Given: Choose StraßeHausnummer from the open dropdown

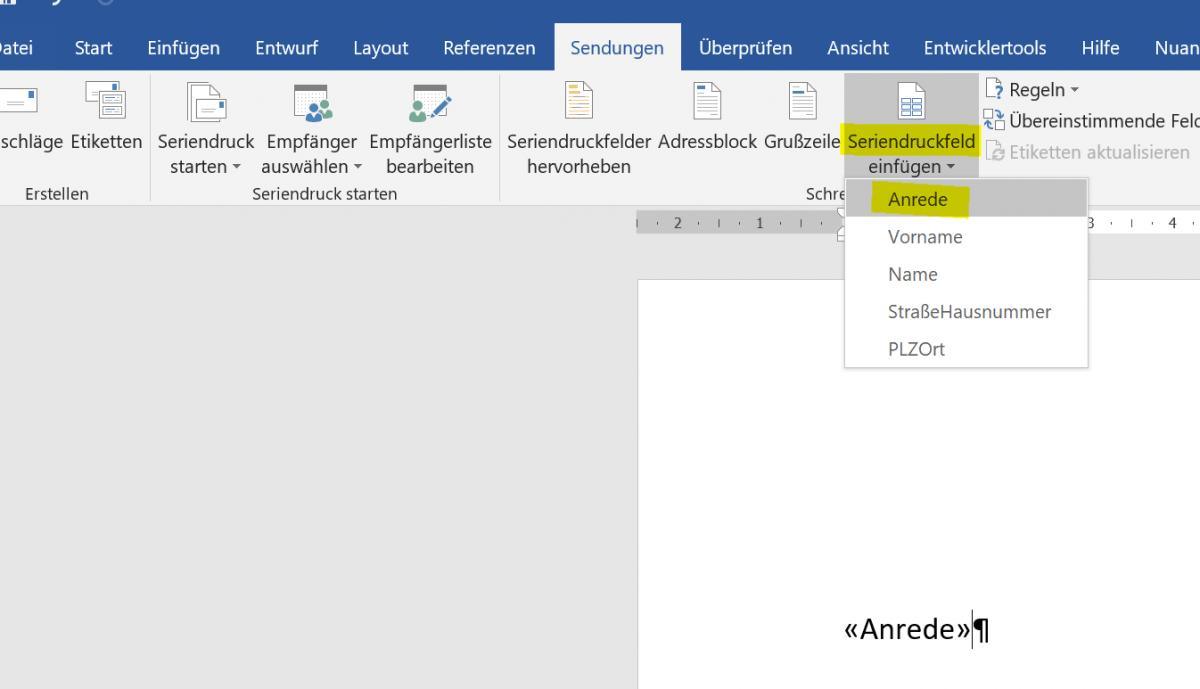Looking at the screenshot, I should tap(969, 311).
